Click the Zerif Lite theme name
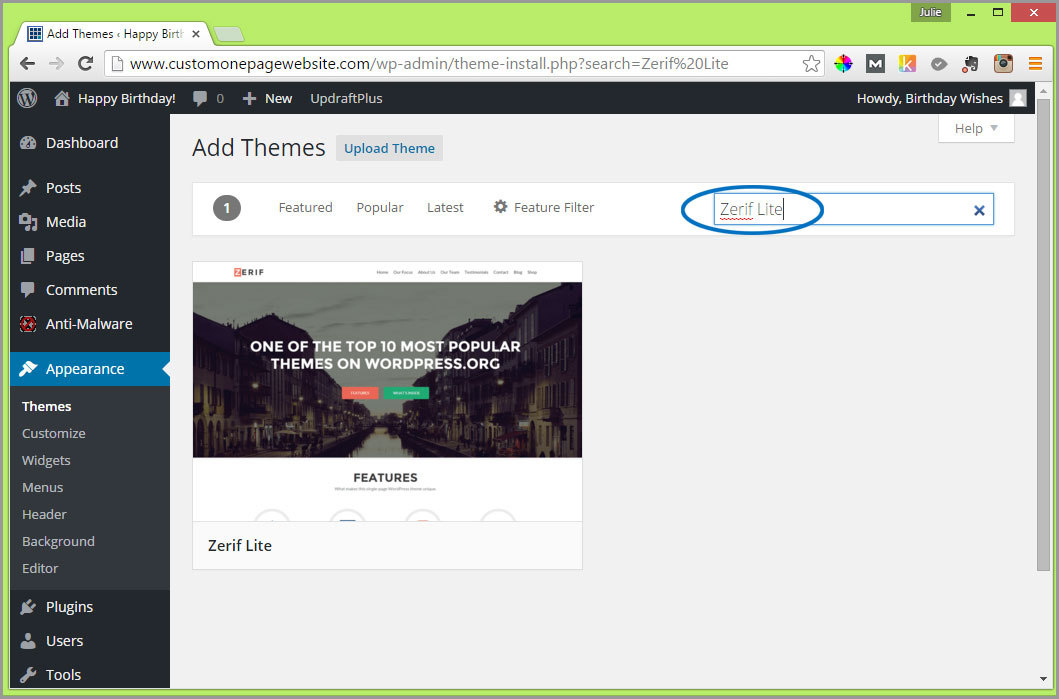 pos(240,546)
